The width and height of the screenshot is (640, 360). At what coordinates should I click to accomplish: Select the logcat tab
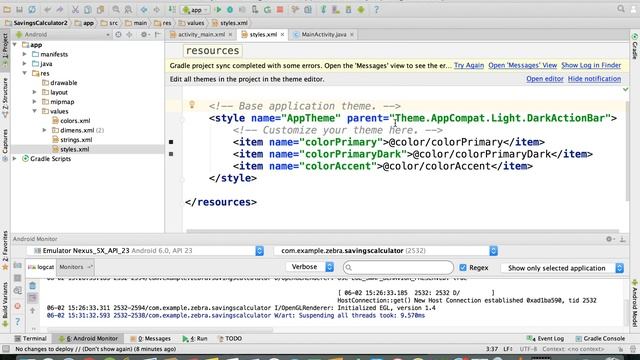coord(41,267)
